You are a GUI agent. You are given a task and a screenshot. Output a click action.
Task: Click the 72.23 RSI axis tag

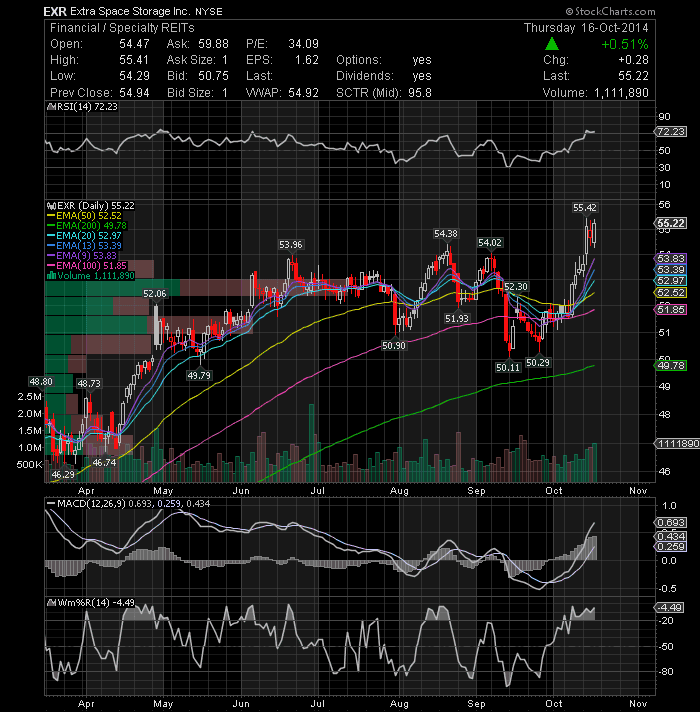tap(670, 132)
